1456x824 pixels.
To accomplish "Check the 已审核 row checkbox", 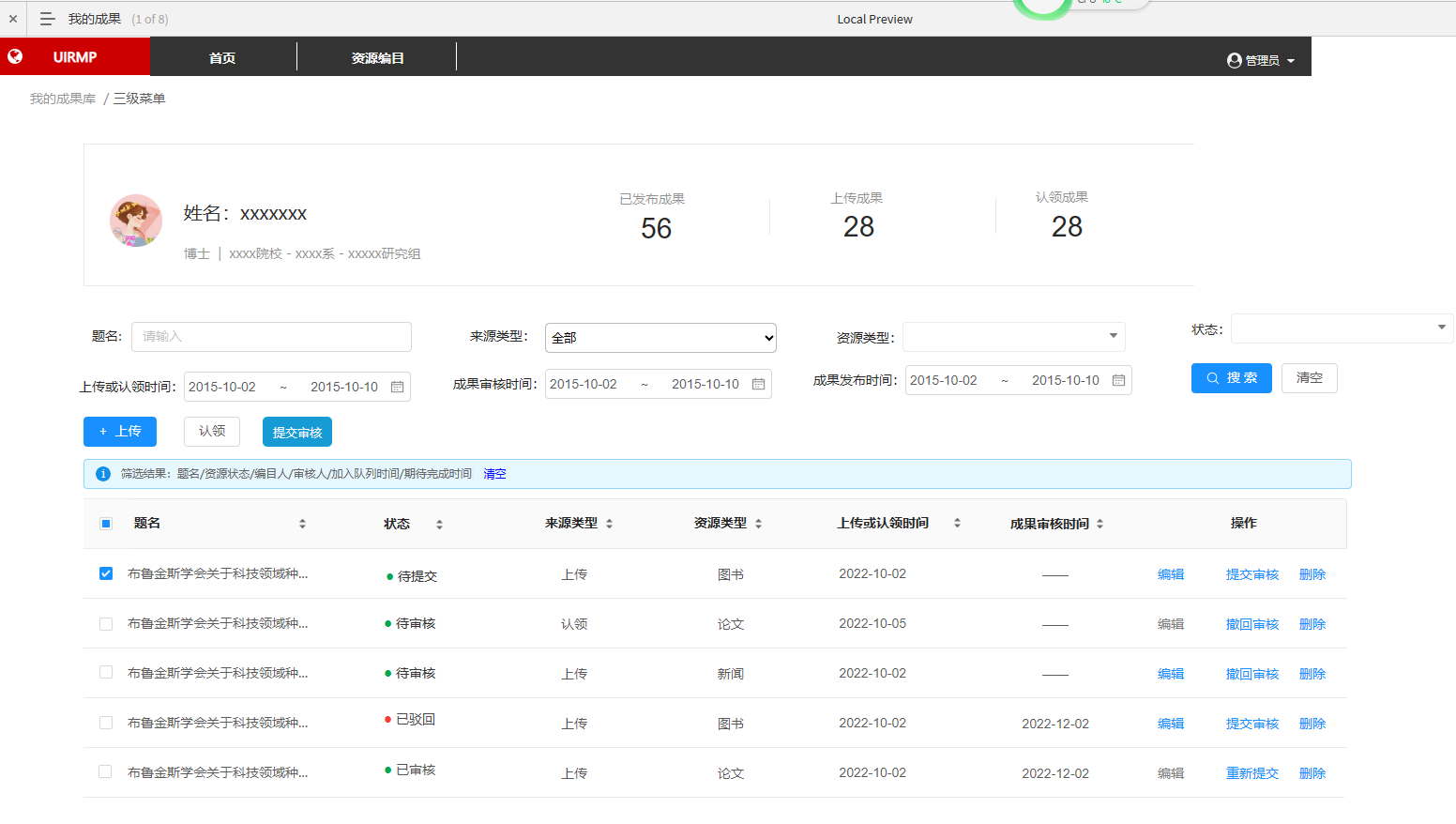I will [x=106, y=772].
